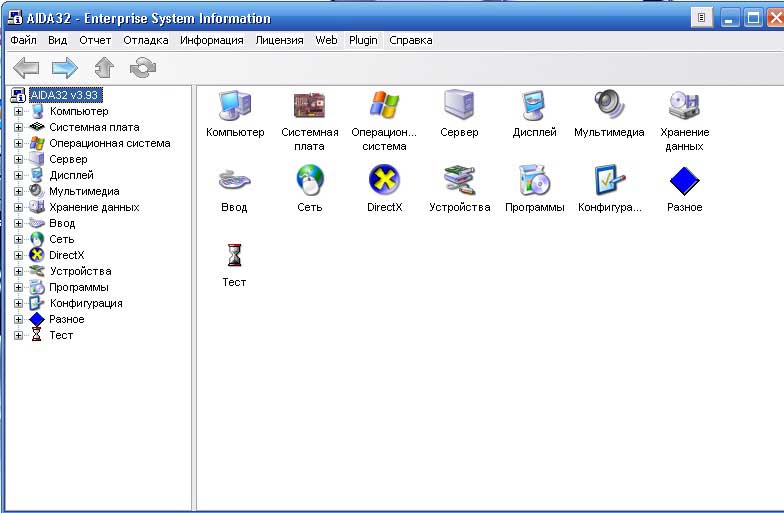Select Компьютер in the left tree
Screen dimensions: 784x513
coord(78,112)
